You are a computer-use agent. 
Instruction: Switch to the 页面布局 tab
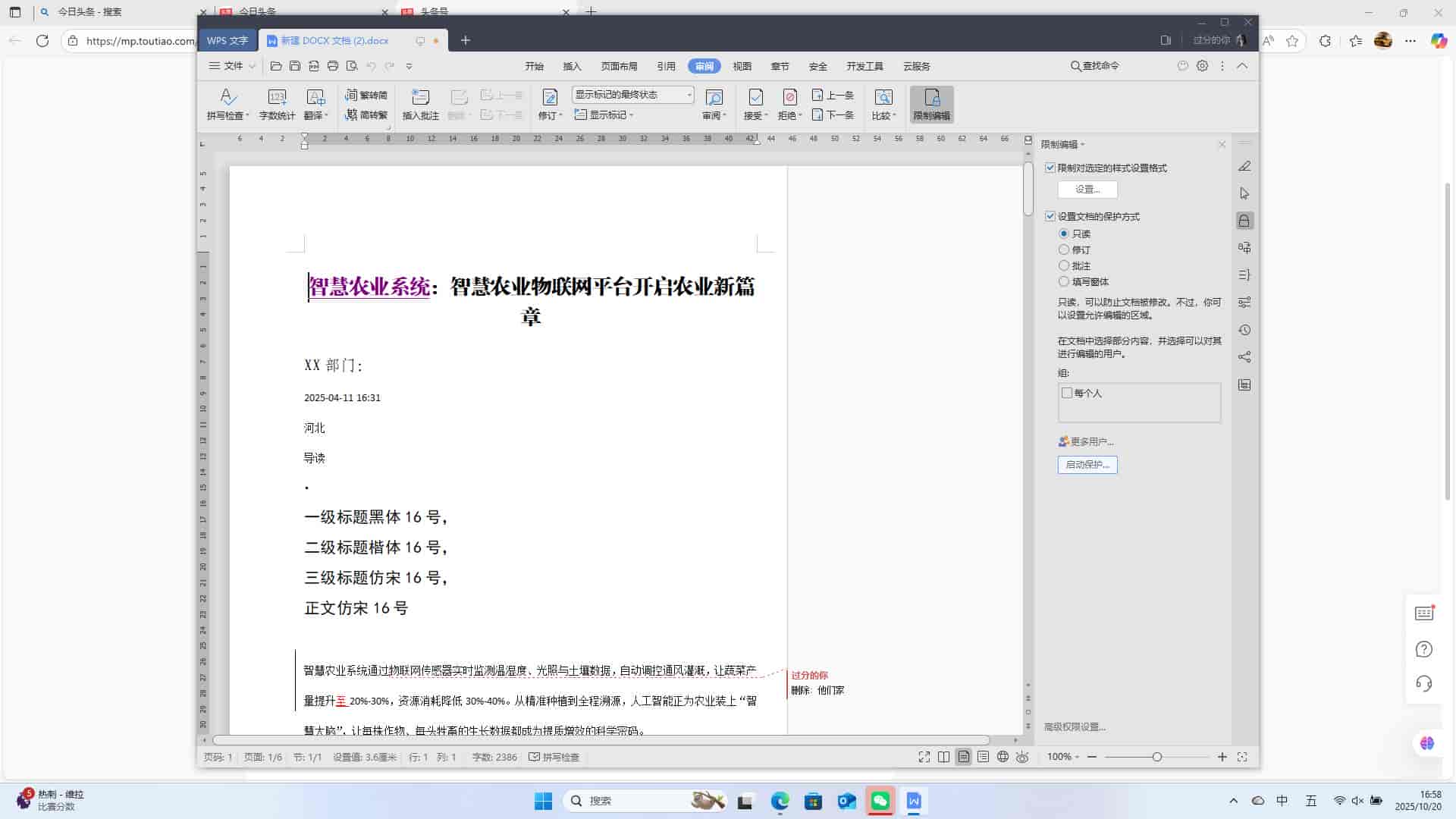pyautogui.click(x=619, y=66)
